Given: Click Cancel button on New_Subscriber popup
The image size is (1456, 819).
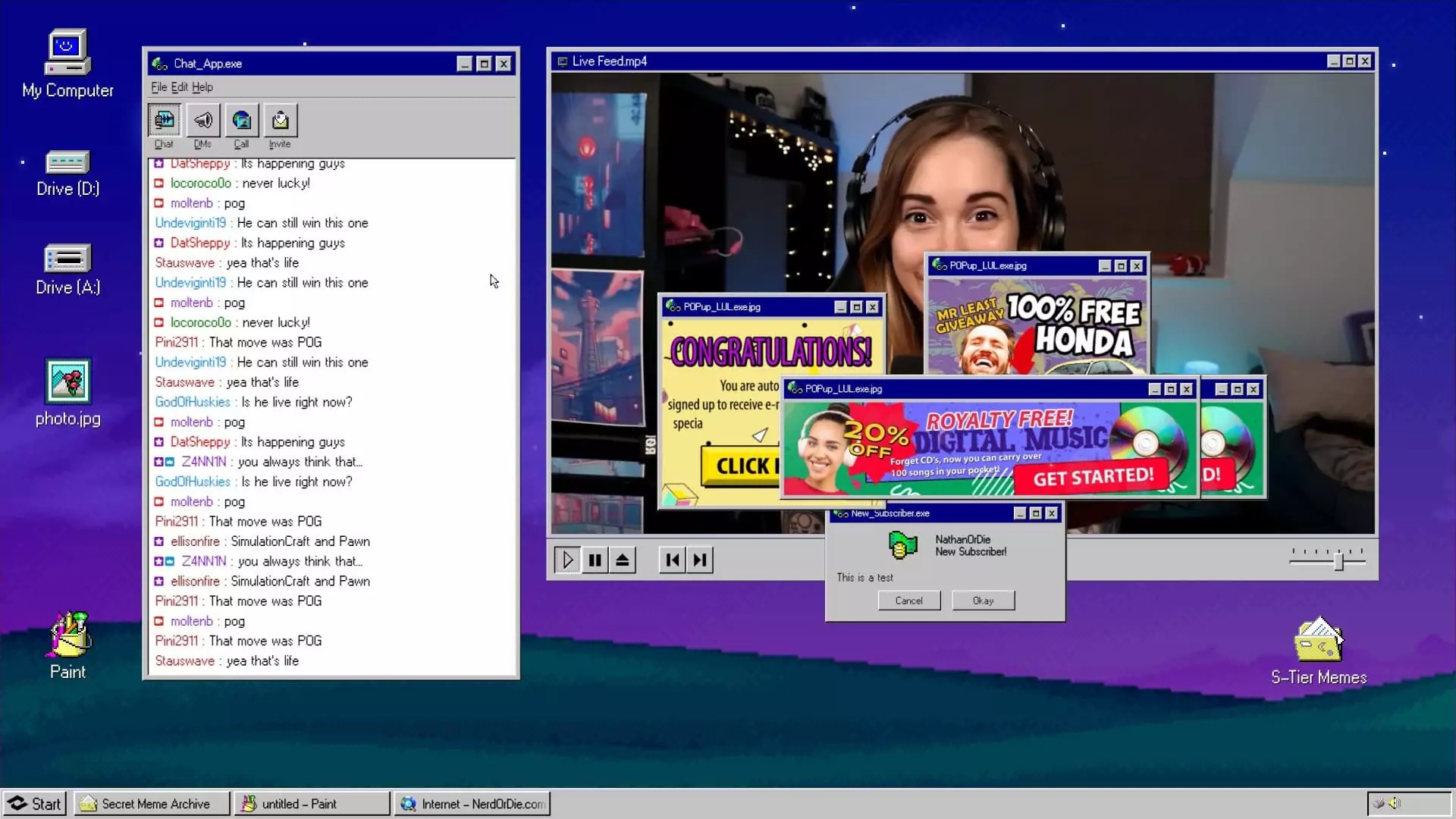Looking at the screenshot, I should [x=908, y=600].
